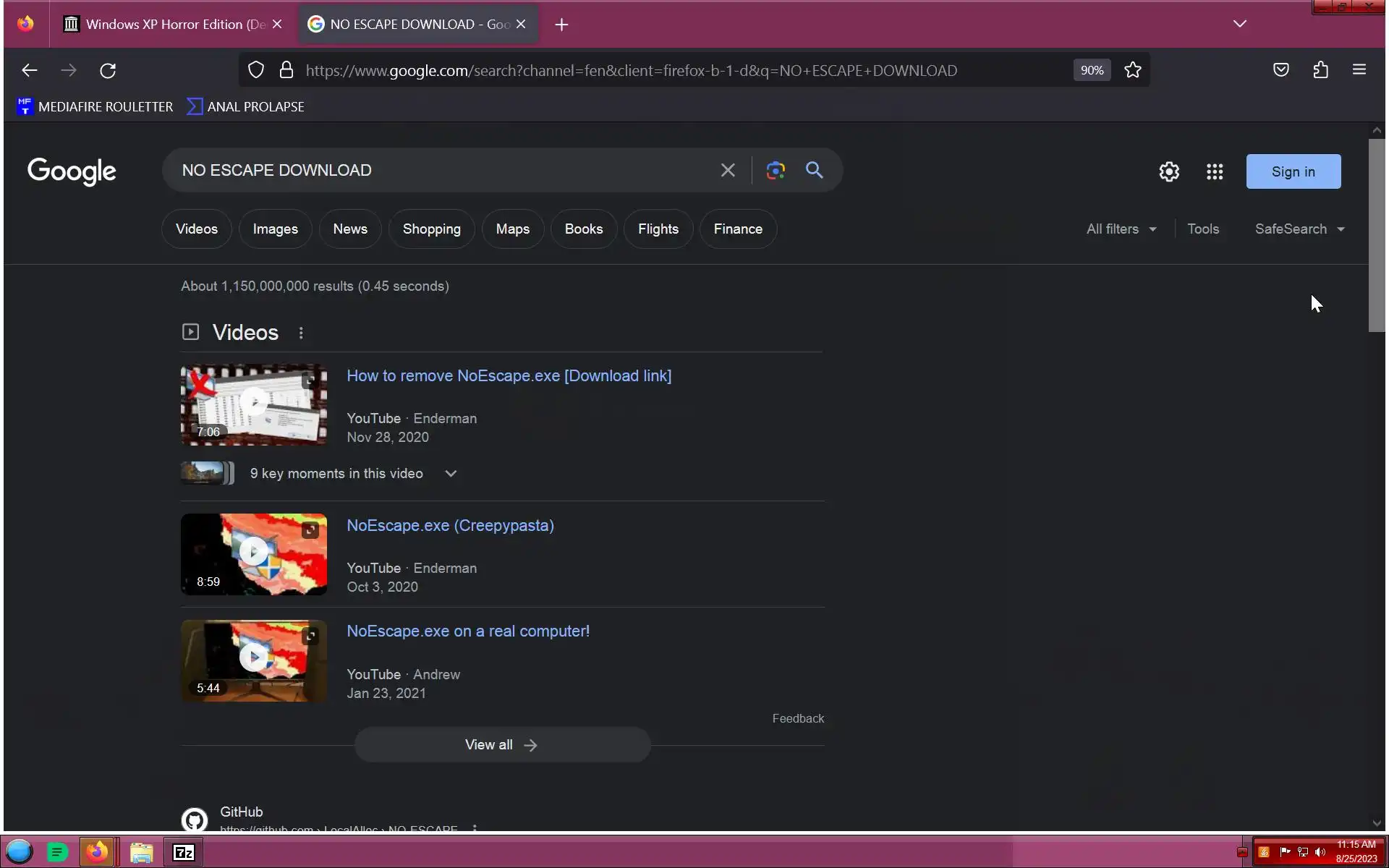Bookmark this page with the star icon
Screen dimensions: 1389x868
tap(1133, 70)
